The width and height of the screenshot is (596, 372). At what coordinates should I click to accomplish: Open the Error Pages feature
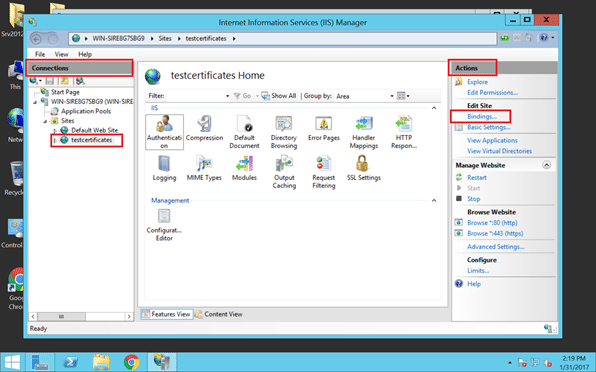pos(323,128)
